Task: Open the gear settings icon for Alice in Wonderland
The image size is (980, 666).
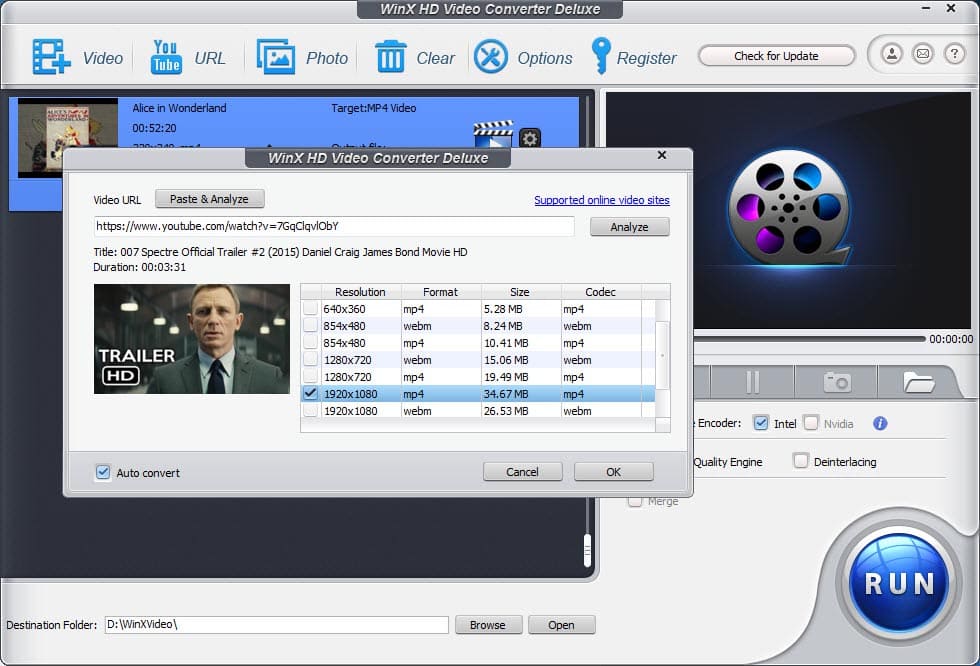Action: click(x=530, y=138)
